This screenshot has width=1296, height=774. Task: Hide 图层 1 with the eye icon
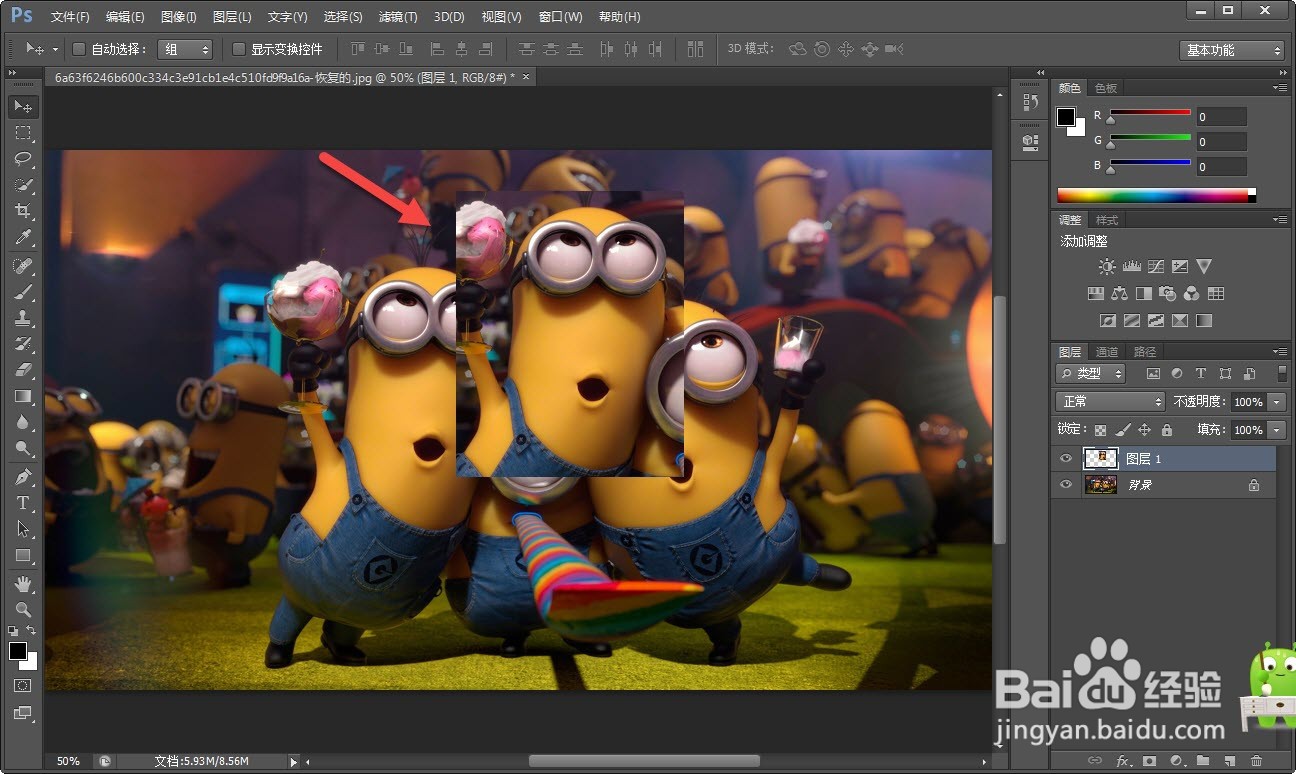(x=1066, y=459)
